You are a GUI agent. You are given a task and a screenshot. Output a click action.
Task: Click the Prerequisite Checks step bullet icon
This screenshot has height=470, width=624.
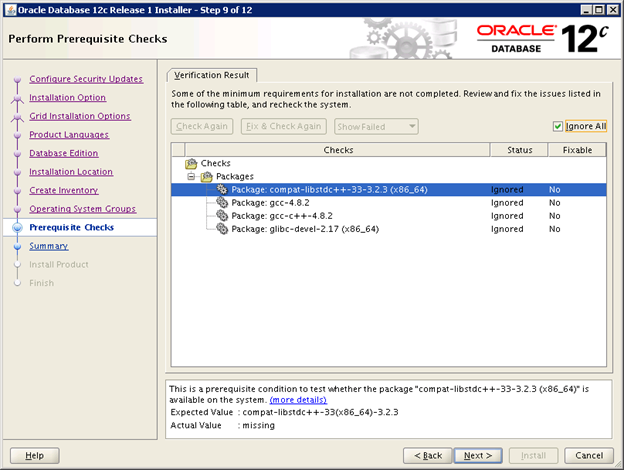pos(17,228)
